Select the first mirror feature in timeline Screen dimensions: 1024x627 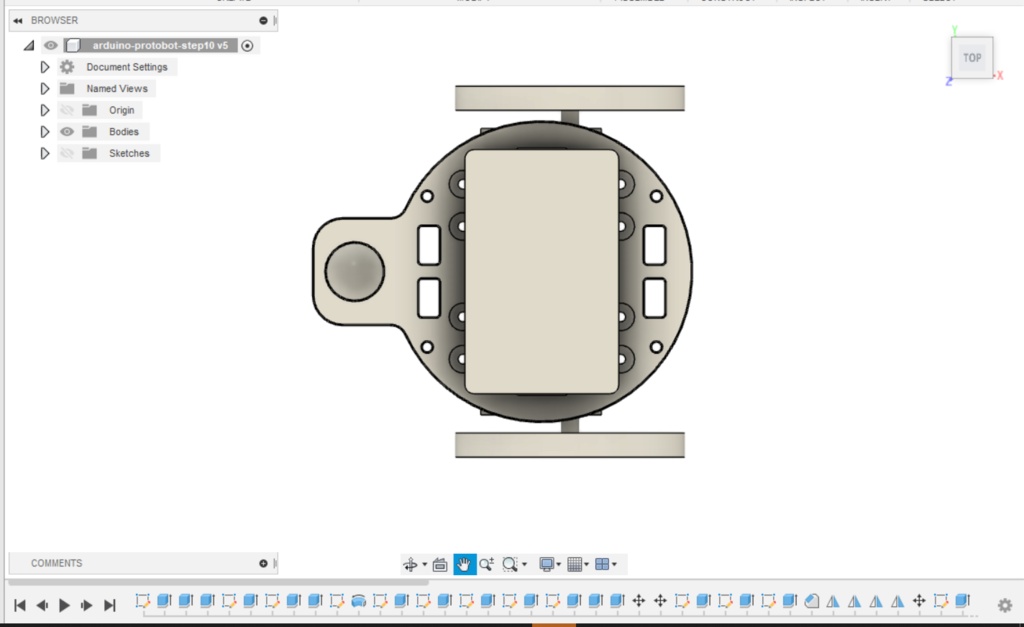coord(833,601)
